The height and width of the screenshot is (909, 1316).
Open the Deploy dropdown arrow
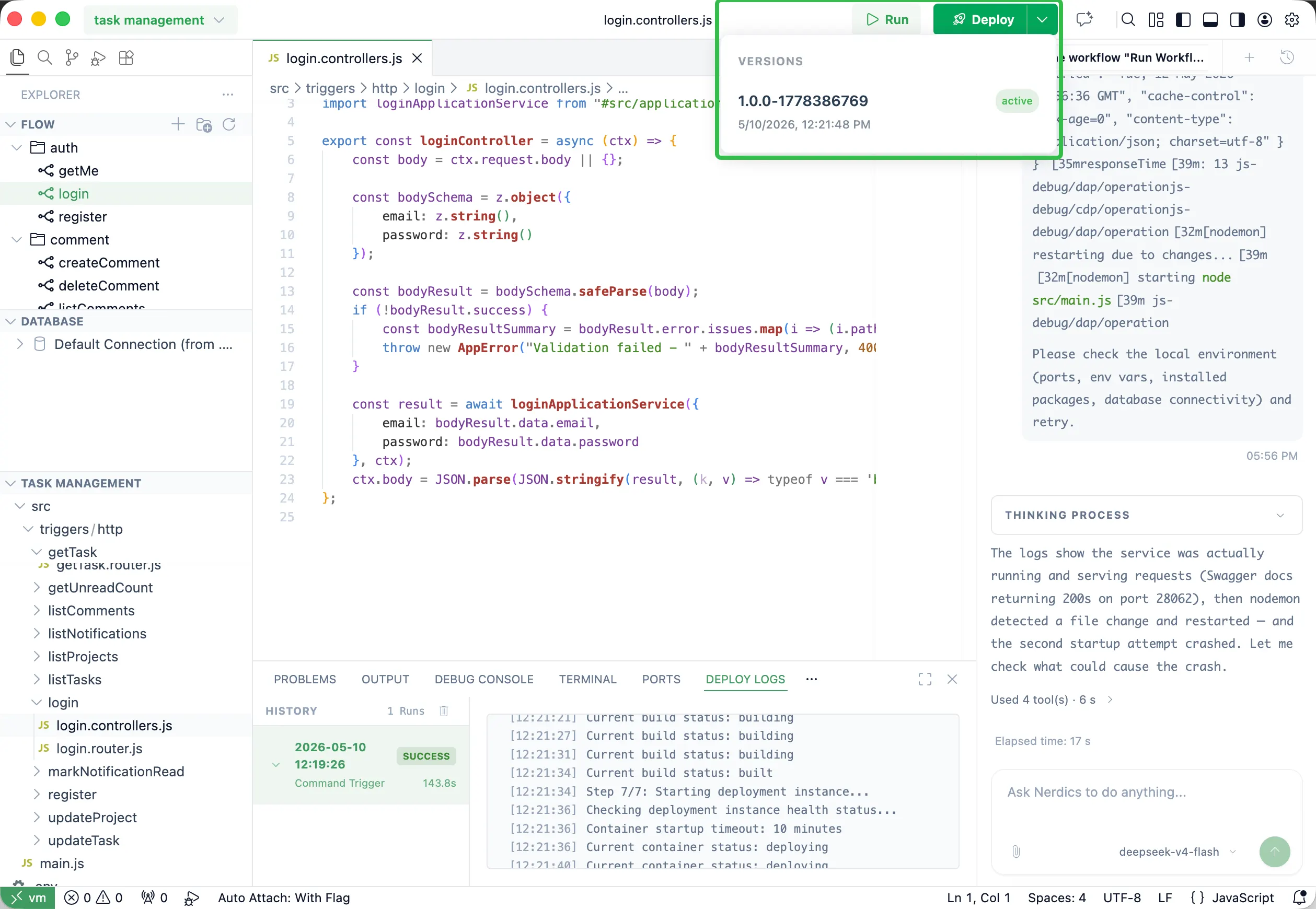pos(1042,19)
